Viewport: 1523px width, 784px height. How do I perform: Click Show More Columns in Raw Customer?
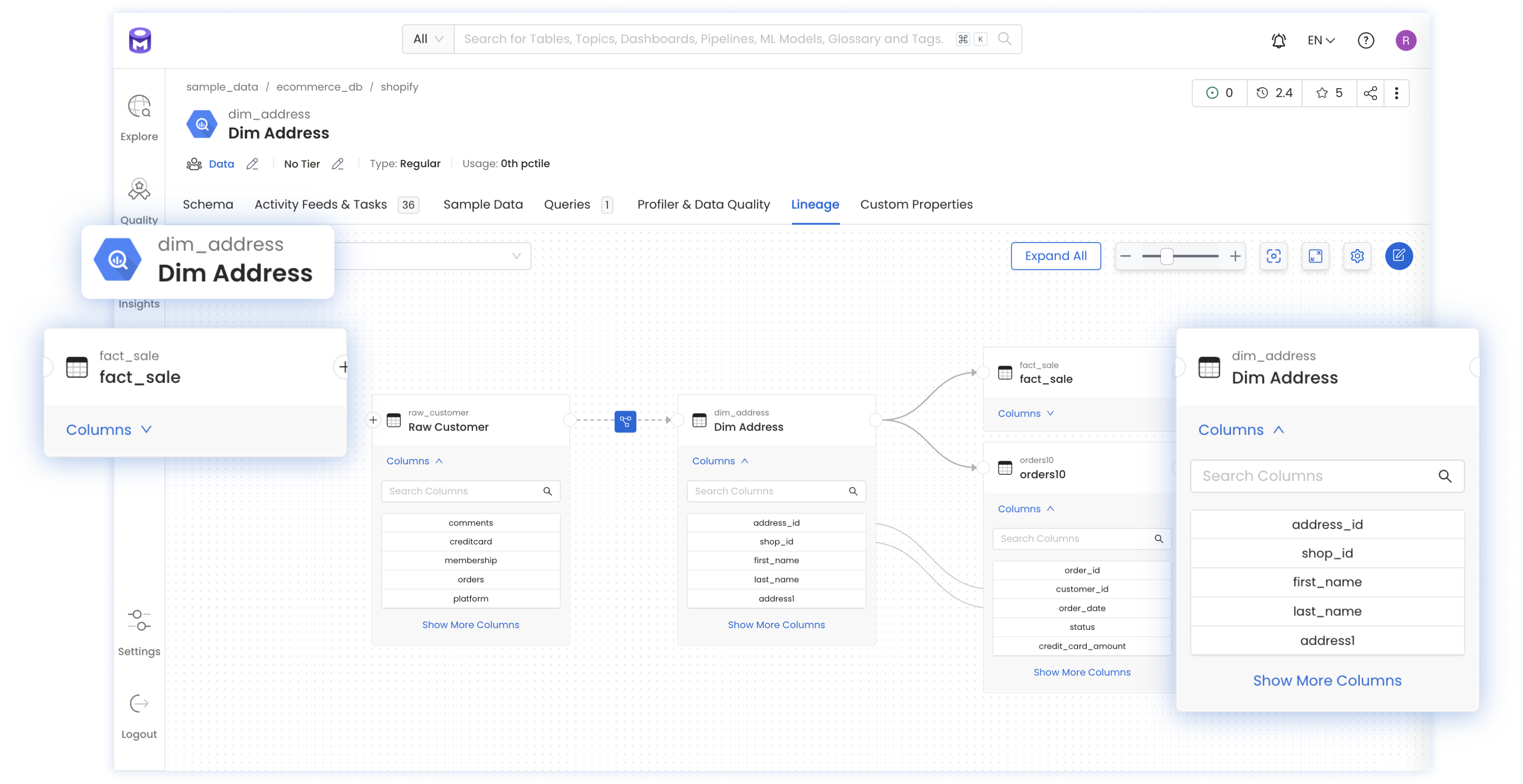coord(470,624)
